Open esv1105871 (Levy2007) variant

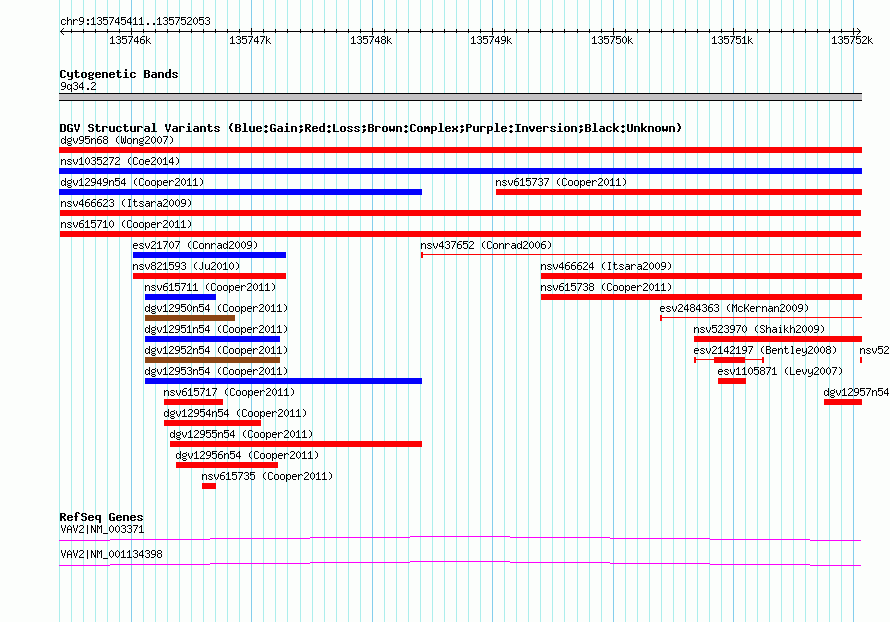coord(780,371)
